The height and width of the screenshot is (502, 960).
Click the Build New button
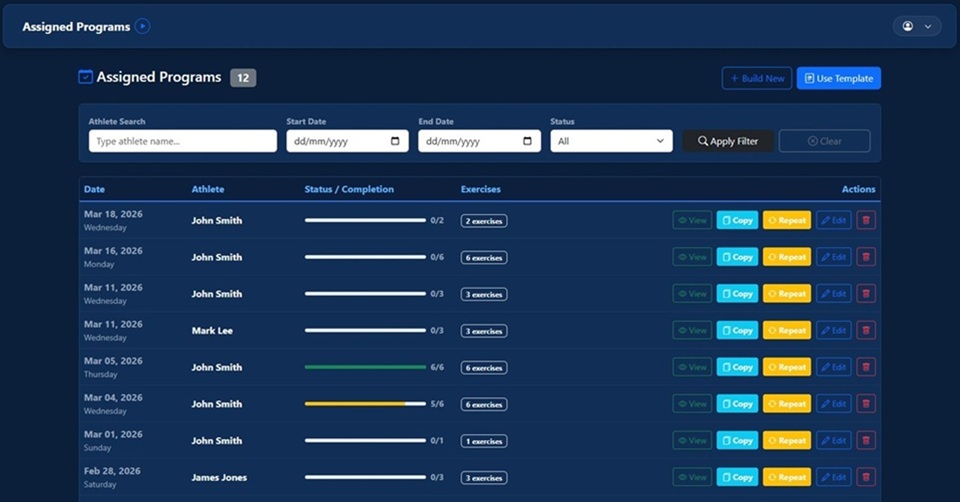pyautogui.click(x=757, y=78)
